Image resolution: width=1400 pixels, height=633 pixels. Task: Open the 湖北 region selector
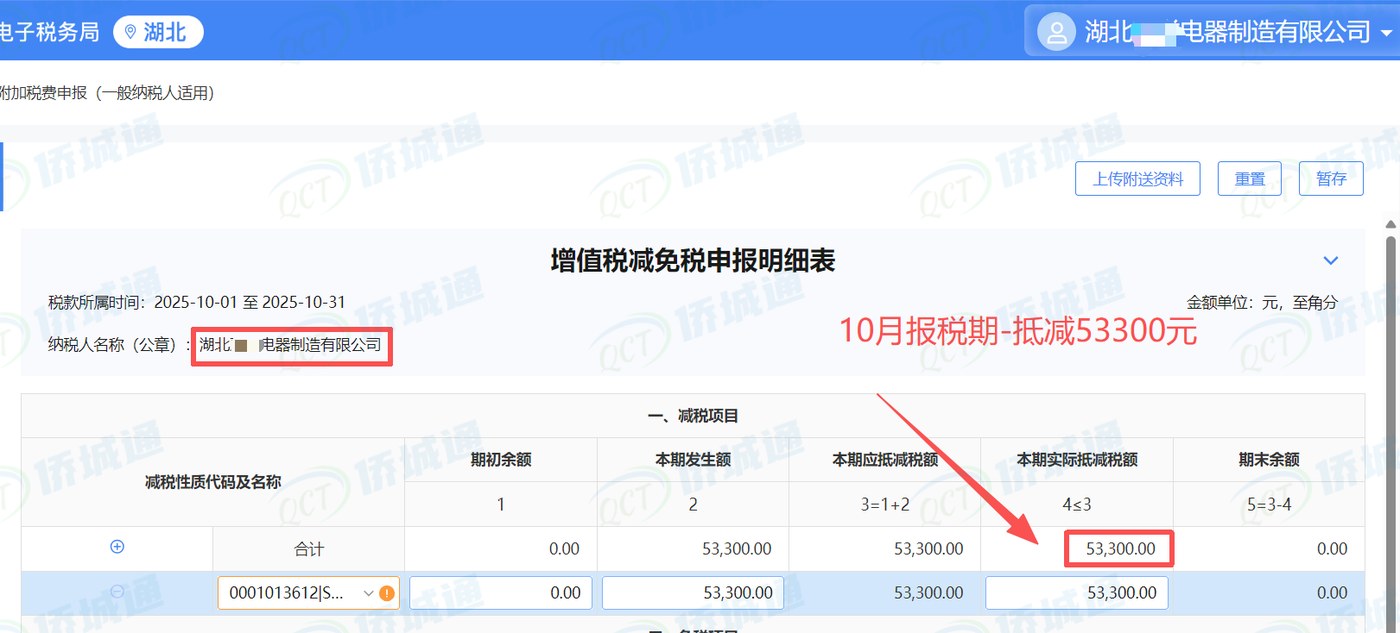click(x=158, y=32)
